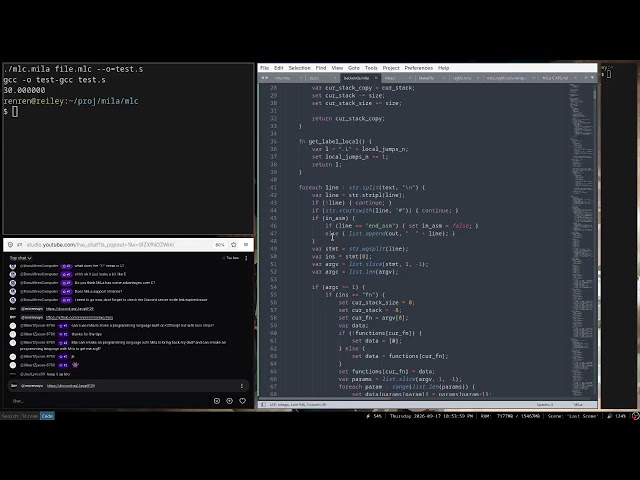
Task: Open the Help menu
Action: (x=443, y=68)
